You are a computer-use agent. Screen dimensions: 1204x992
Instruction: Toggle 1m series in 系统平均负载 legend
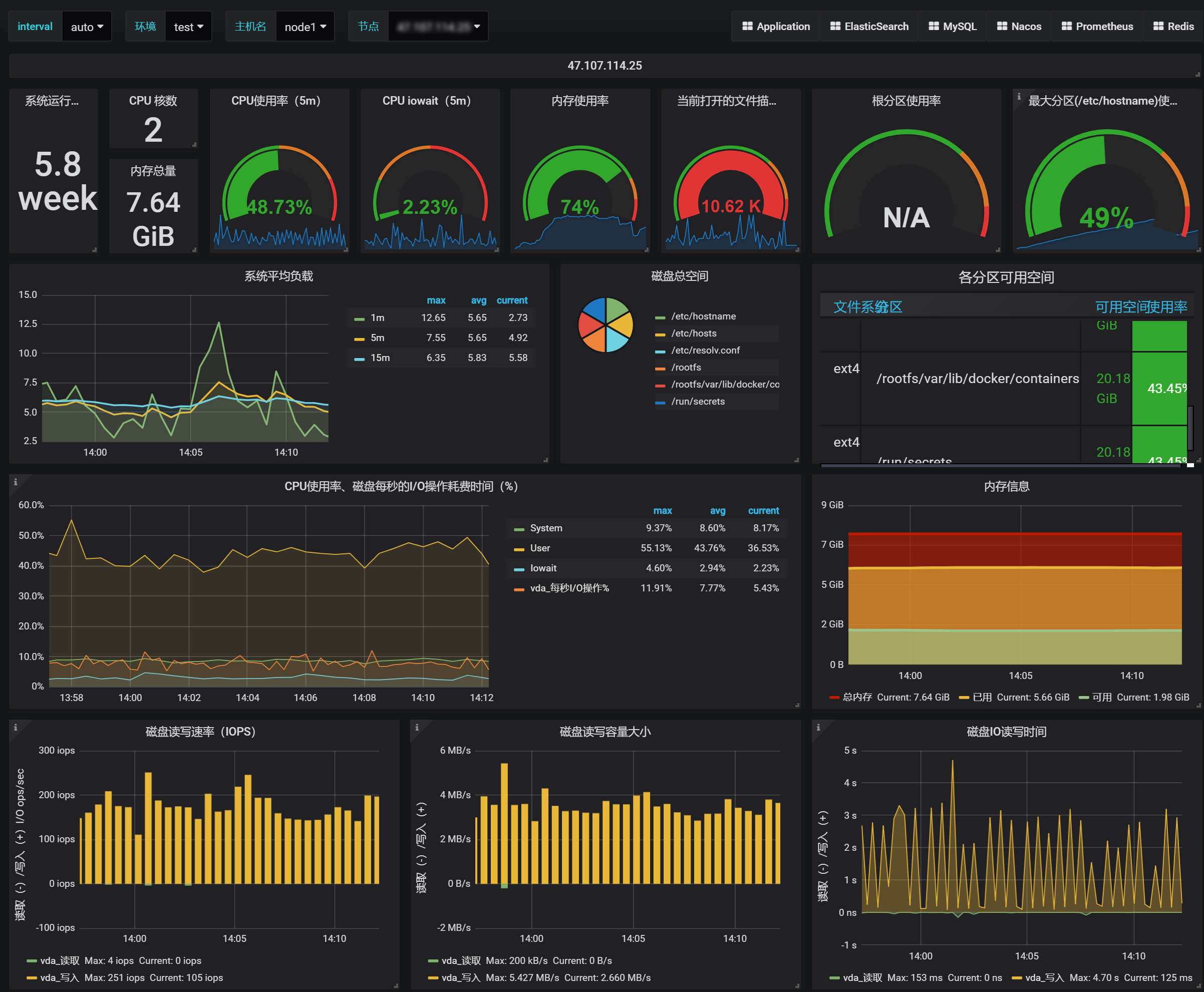point(377,317)
